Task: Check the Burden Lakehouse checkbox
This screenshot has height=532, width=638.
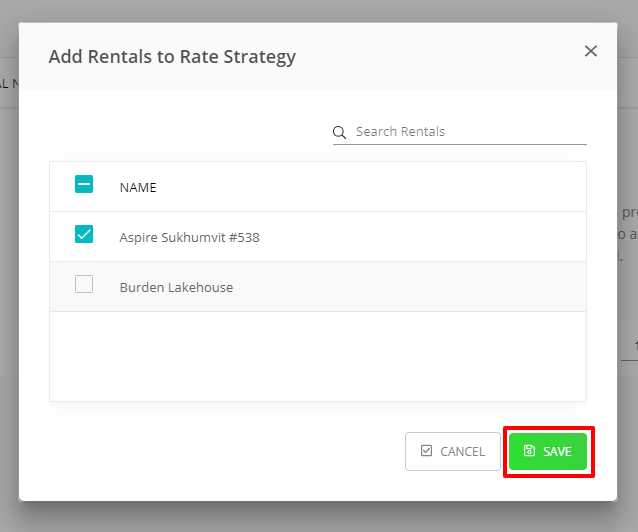Action: 84,284
